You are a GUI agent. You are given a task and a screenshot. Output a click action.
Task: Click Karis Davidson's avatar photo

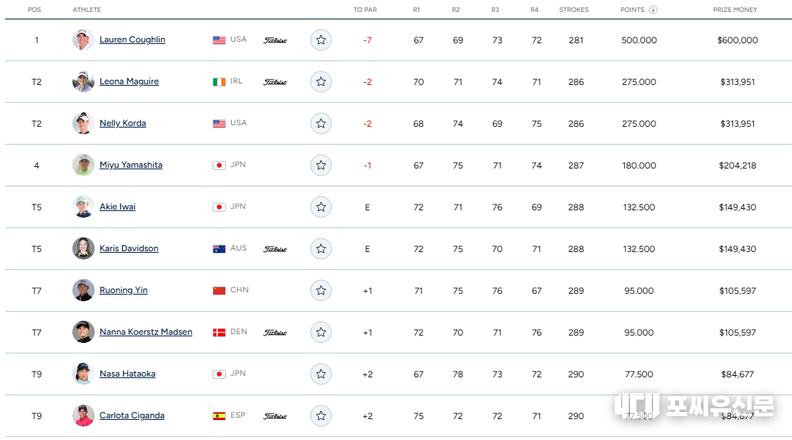tap(83, 249)
